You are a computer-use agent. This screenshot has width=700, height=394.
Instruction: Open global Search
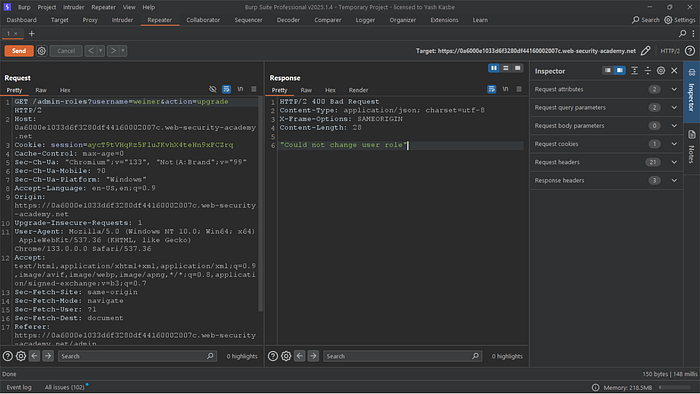point(646,20)
